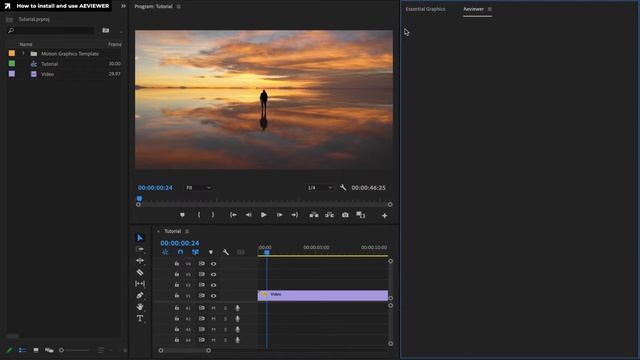Select the Track Select Forward tool
This screenshot has height=360, width=640.
(x=140, y=249)
